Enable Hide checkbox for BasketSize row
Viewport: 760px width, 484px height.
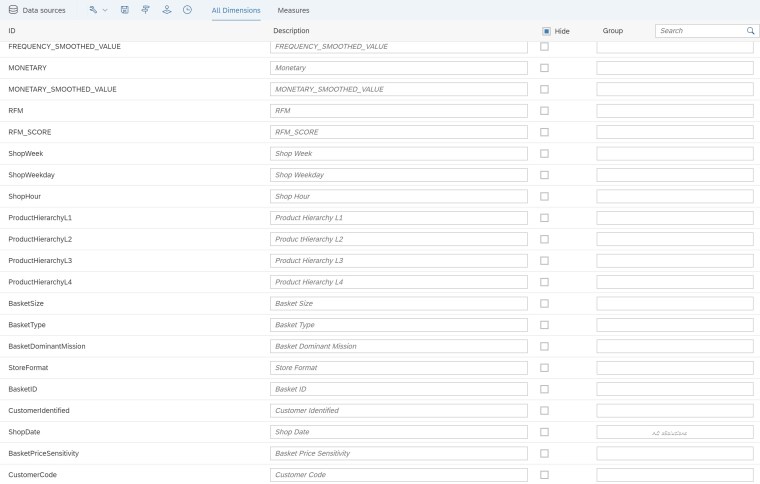[x=544, y=303]
